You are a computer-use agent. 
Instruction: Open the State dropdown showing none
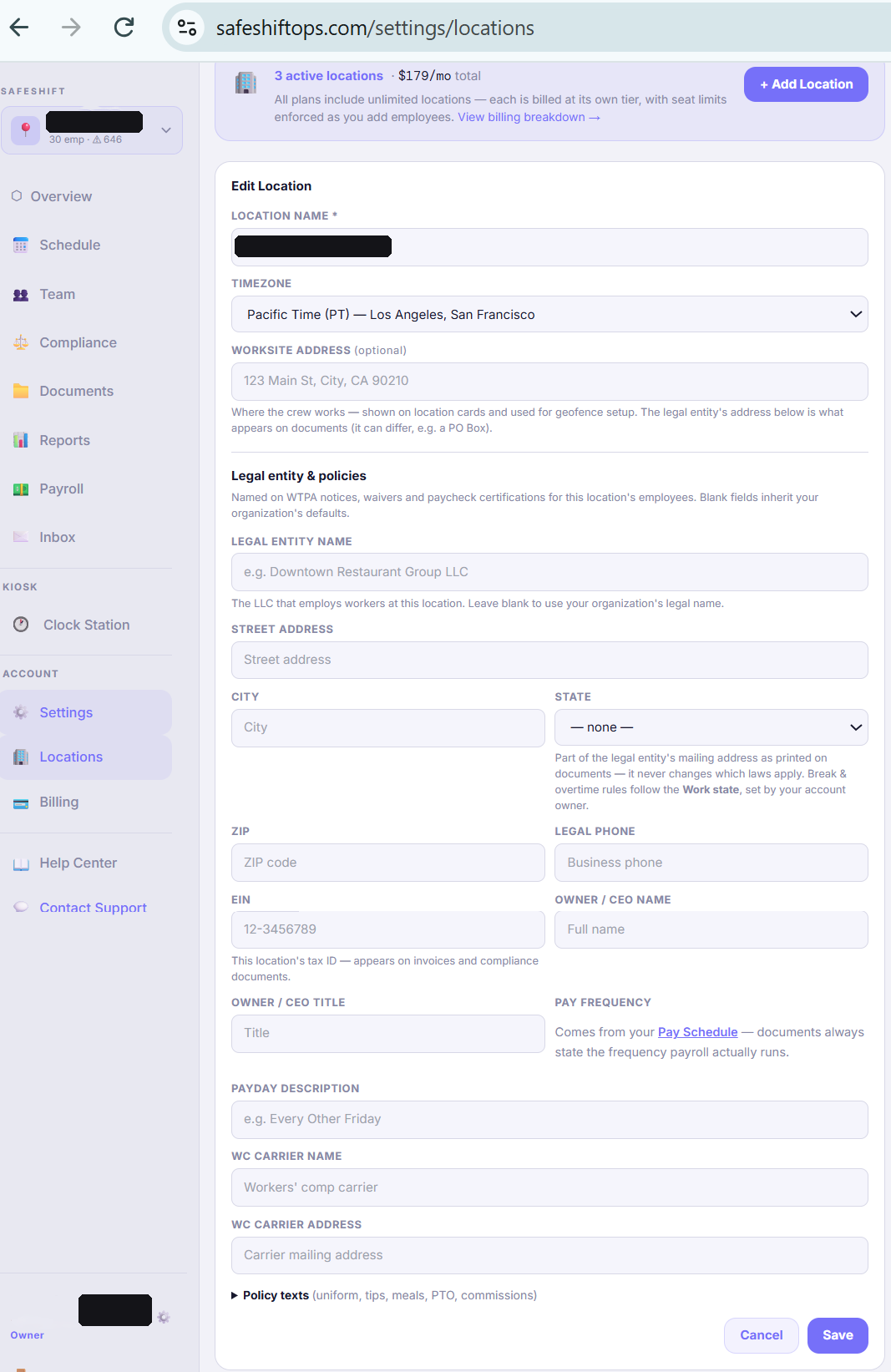[x=711, y=727]
